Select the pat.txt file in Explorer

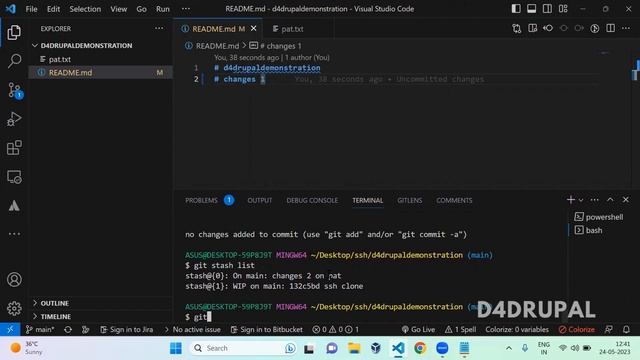point(60,59)
